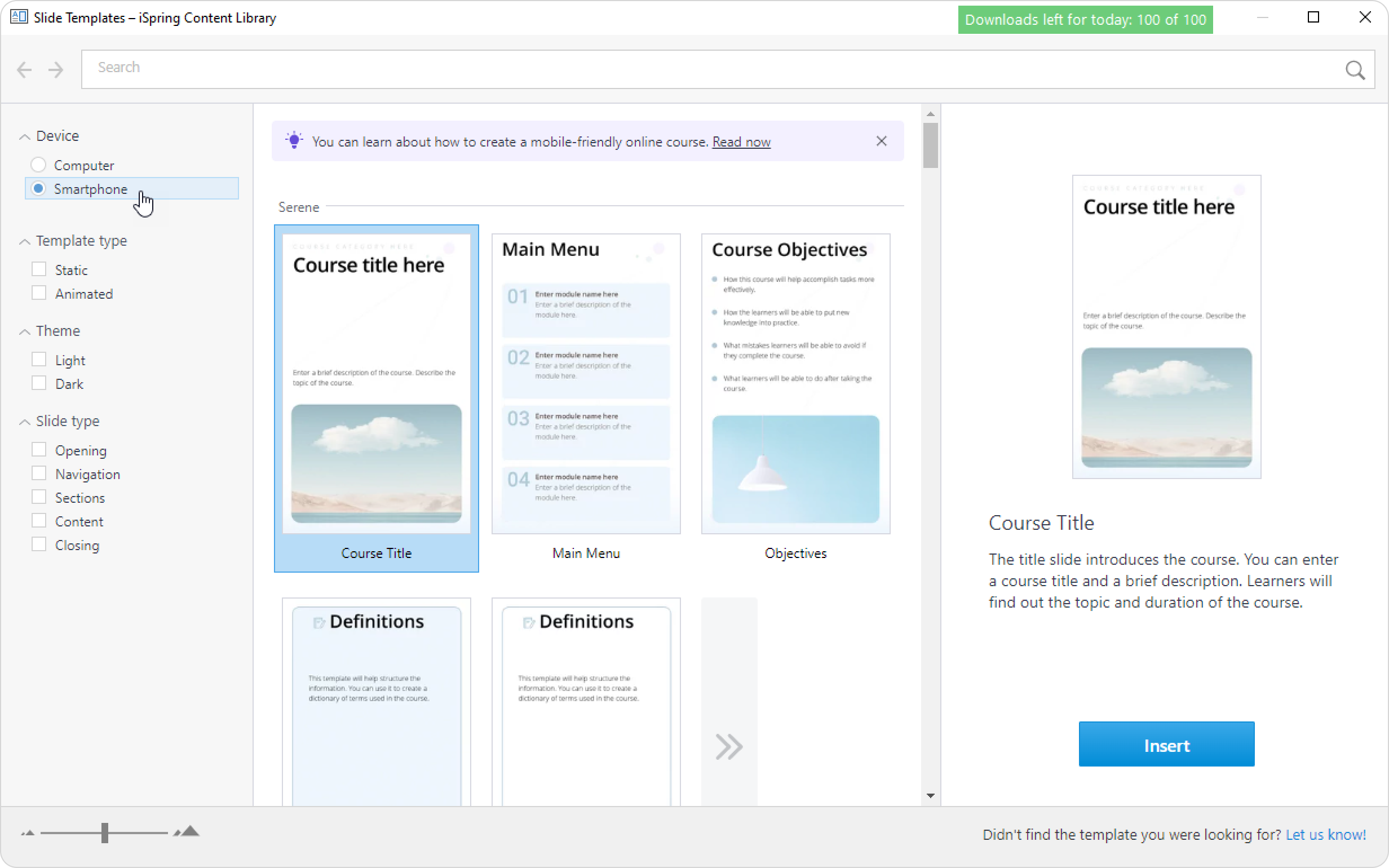Image resolution: width=1389 pixels, height=868 pixels.
Task: Collapse the Theme filter group
Action: coord(25,332)
